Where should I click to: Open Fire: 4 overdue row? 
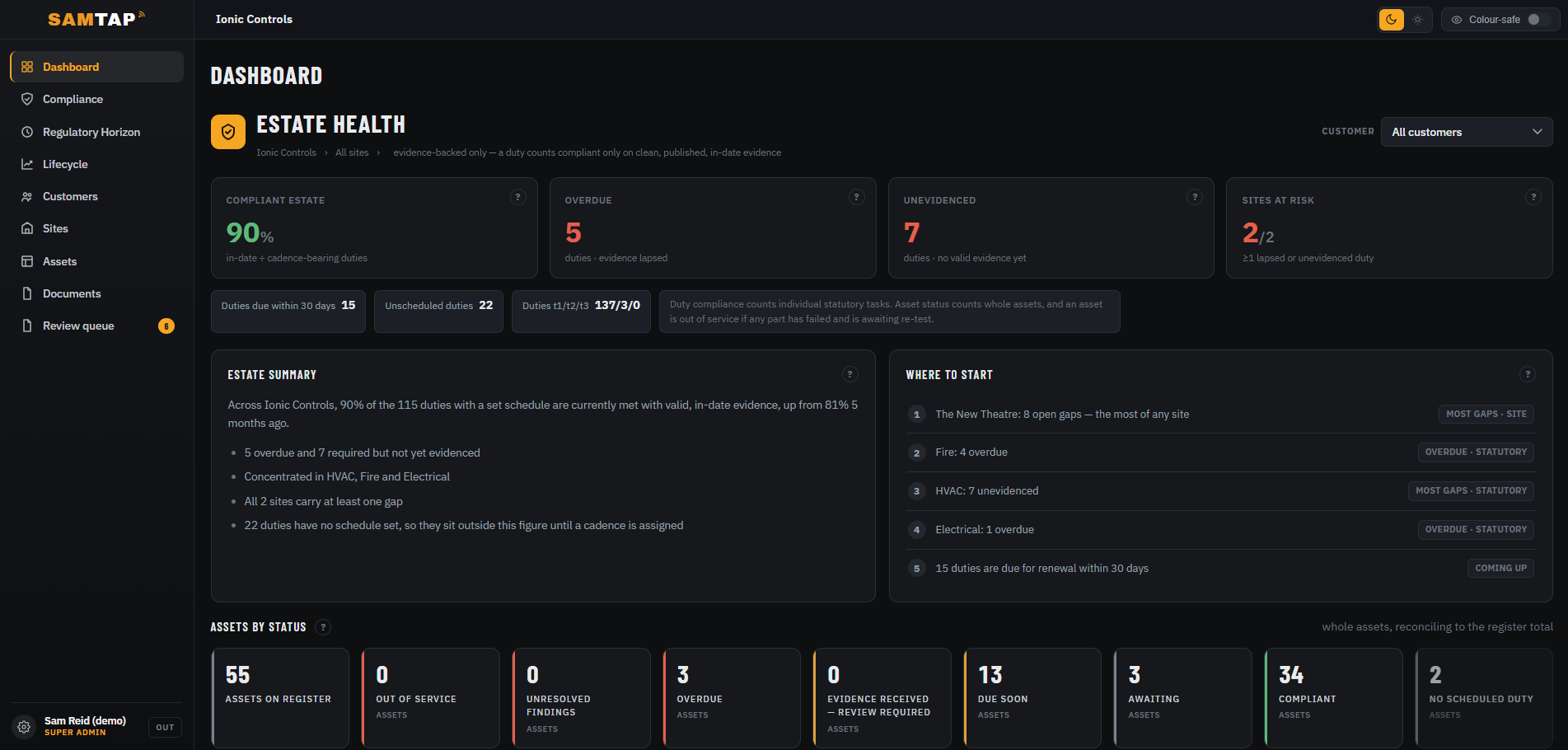pos(1220,452)
